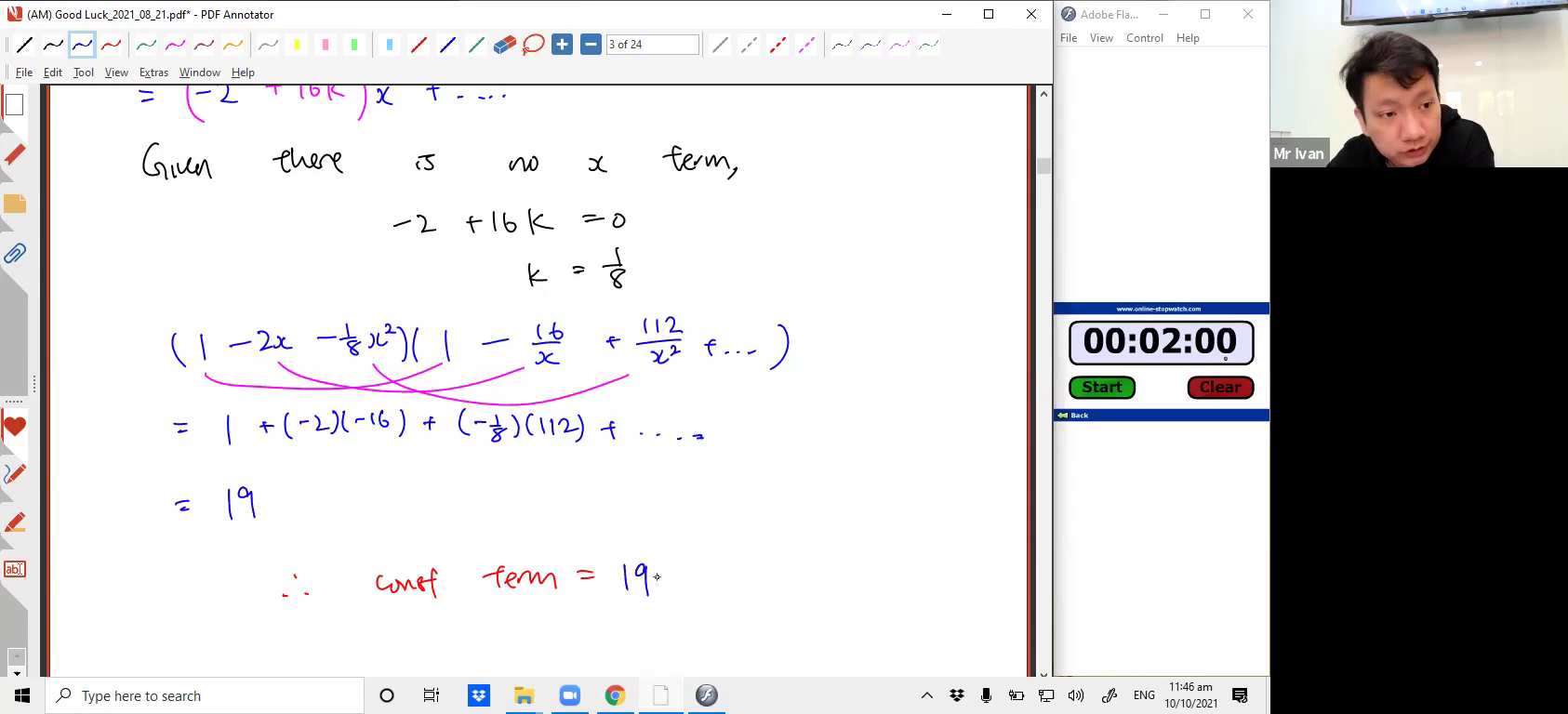This screenshot has height=714, width=1568.
Task: Open Zoom from the taskbar
Action: click(569, 695)
